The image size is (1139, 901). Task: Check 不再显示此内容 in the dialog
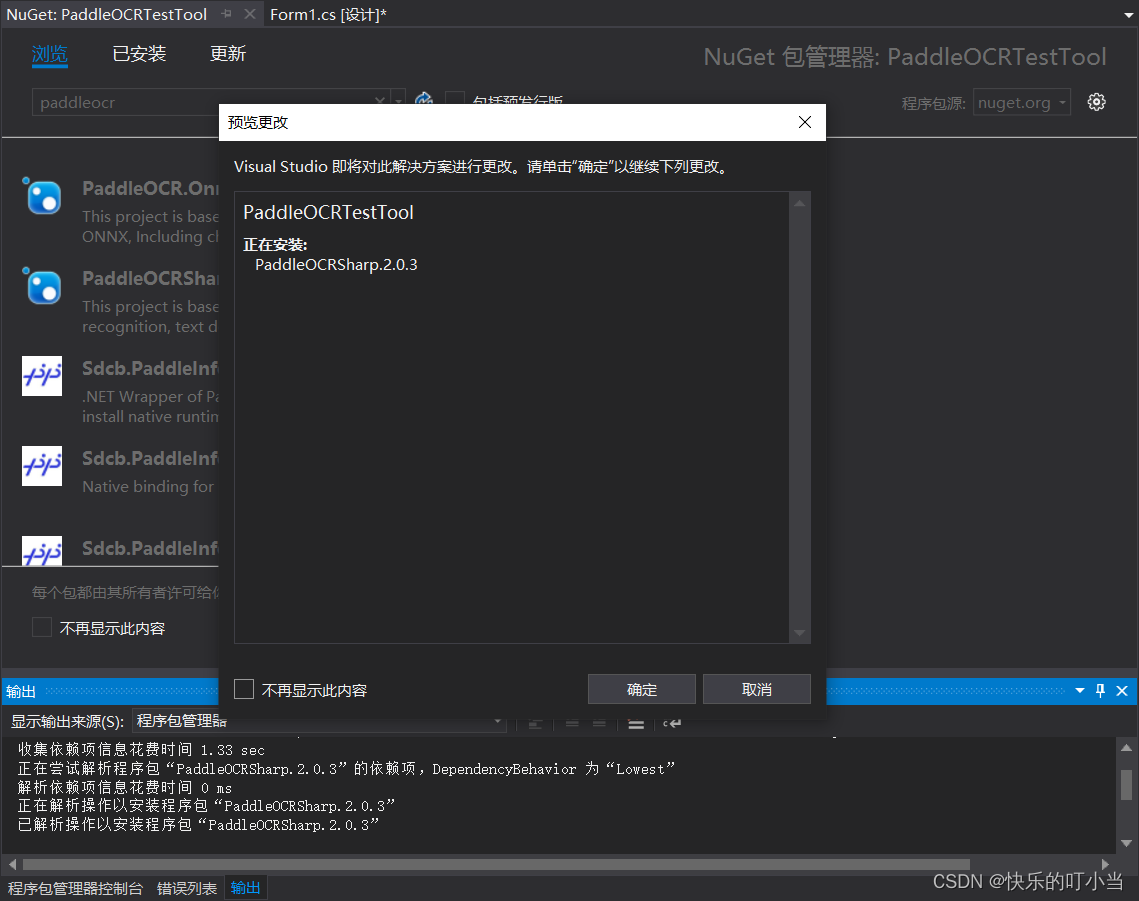[x=243, y=688]
